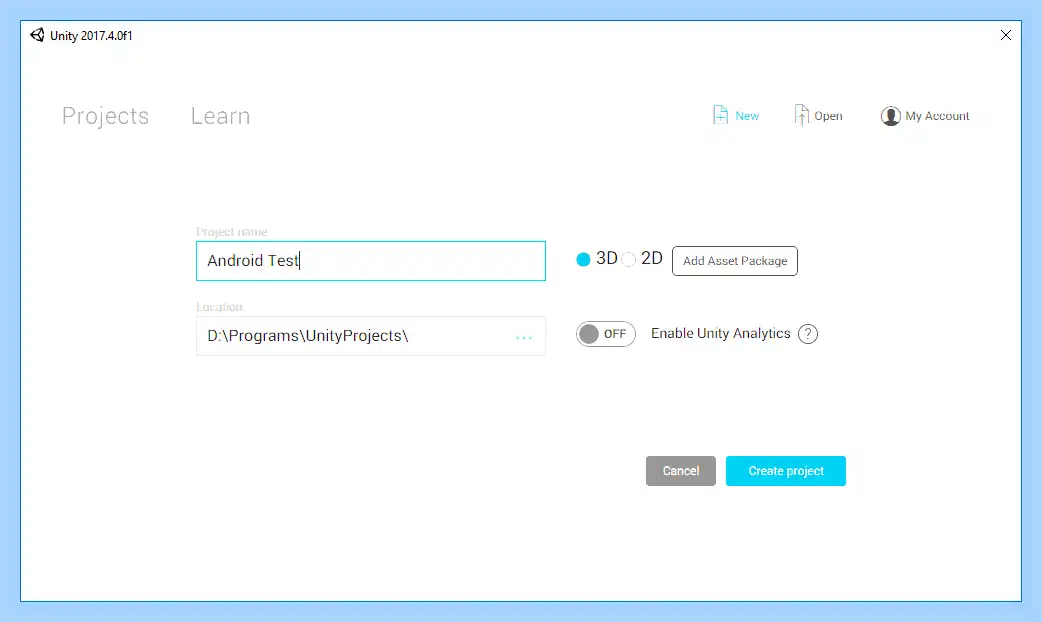Click the Project name input field
This screenshot has width=1042, height=622.
coord(371,260)
